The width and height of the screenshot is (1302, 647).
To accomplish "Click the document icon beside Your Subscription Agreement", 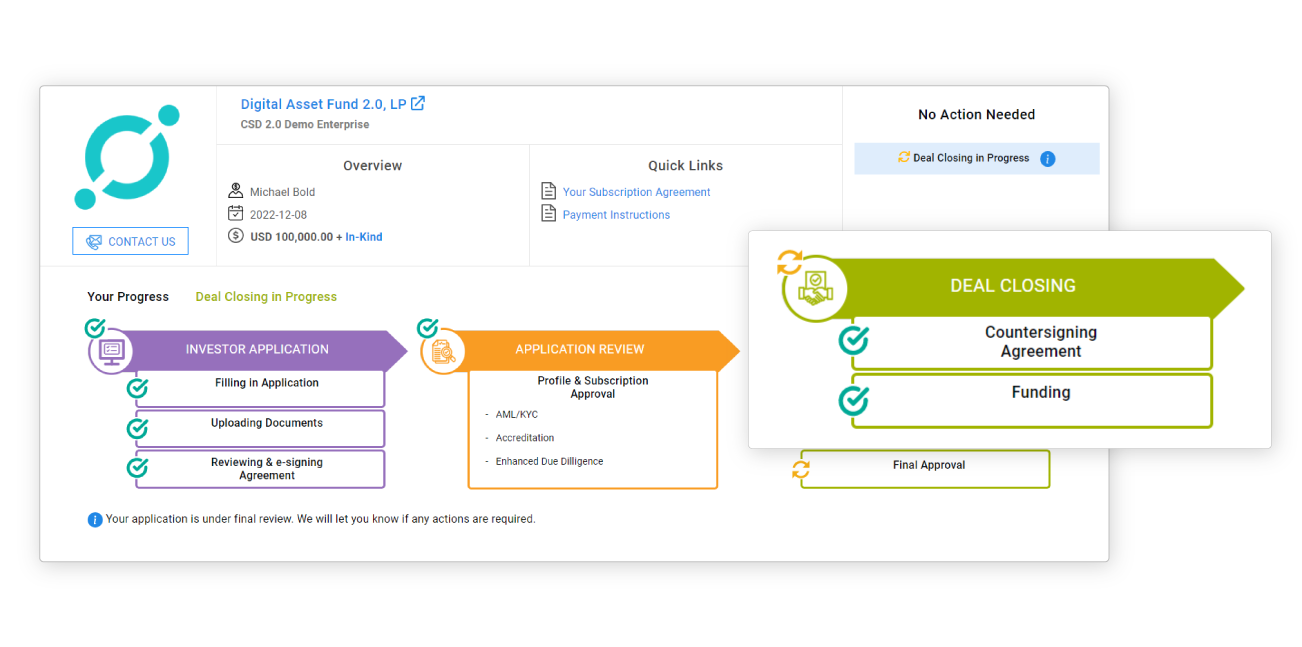I will pos(548,191).
